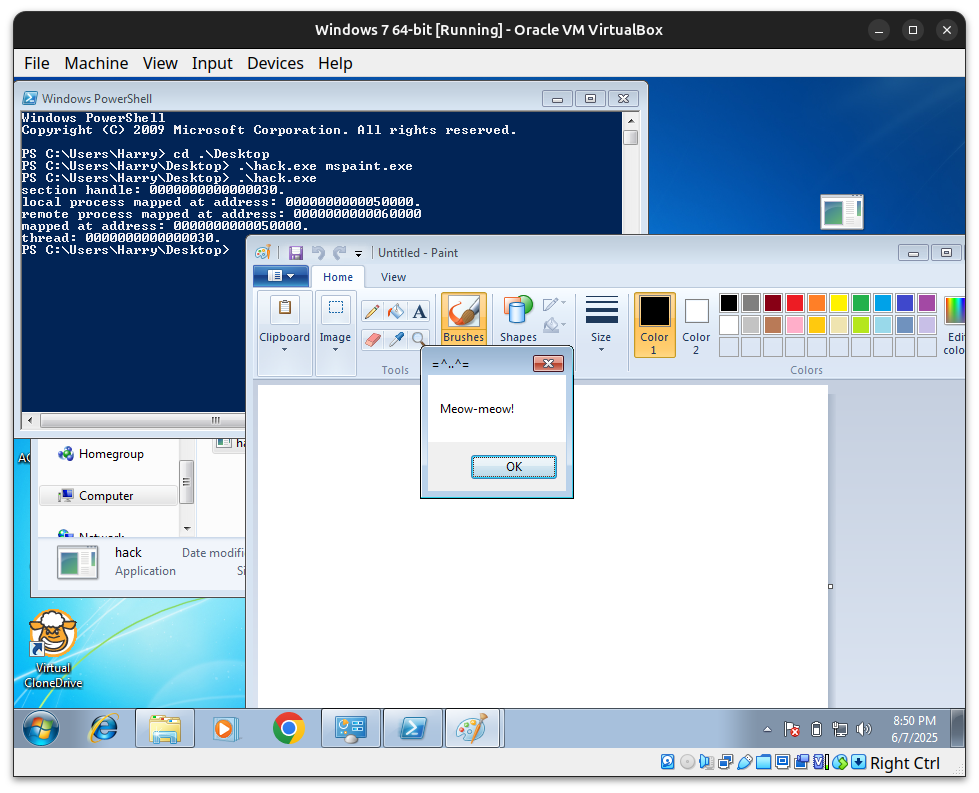Select the Text tool in Paint
The width and height of the screenshot is (979, 793).
click(x=420, y=311)
